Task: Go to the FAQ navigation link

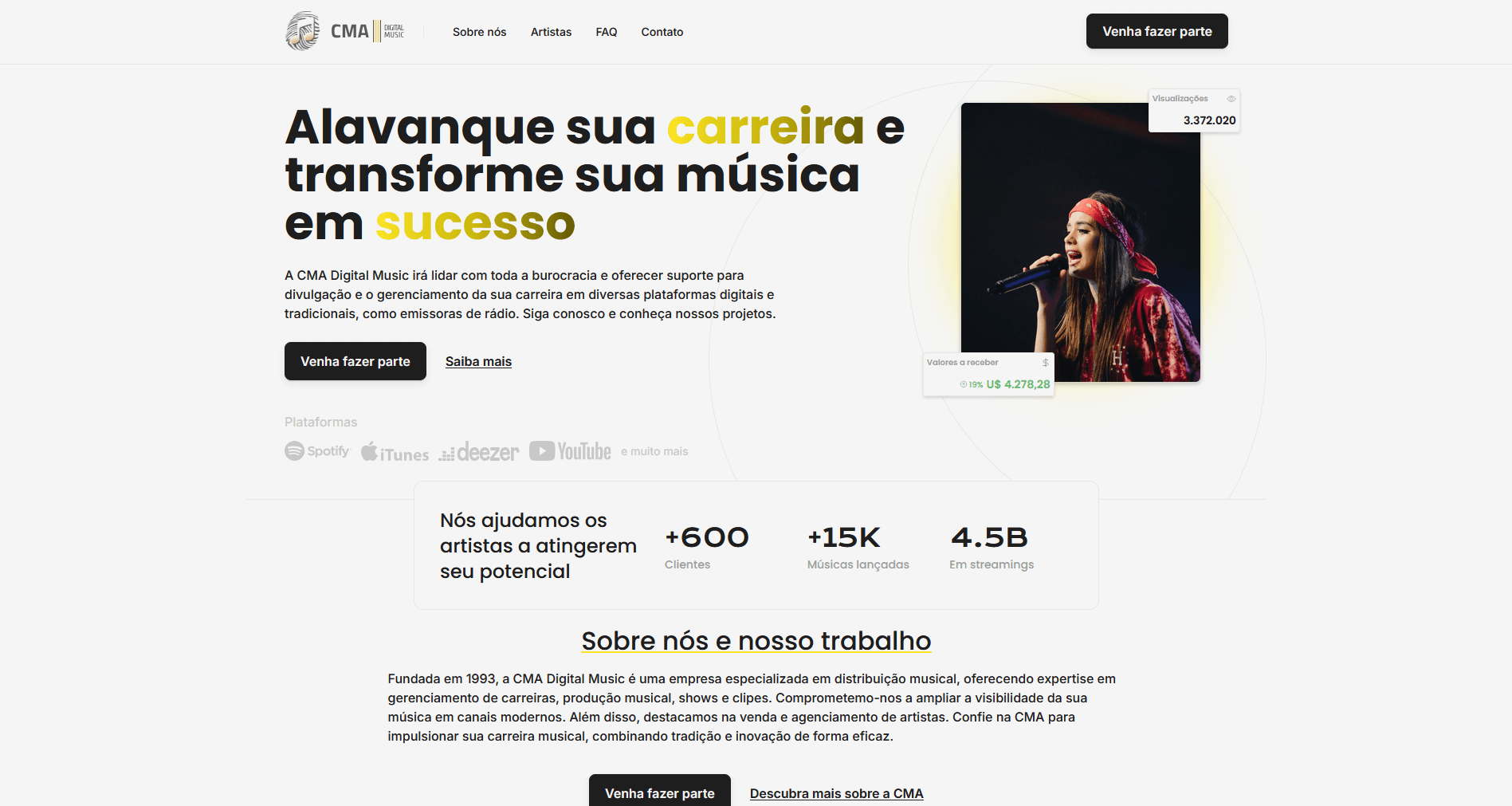Action: point(606,32)
